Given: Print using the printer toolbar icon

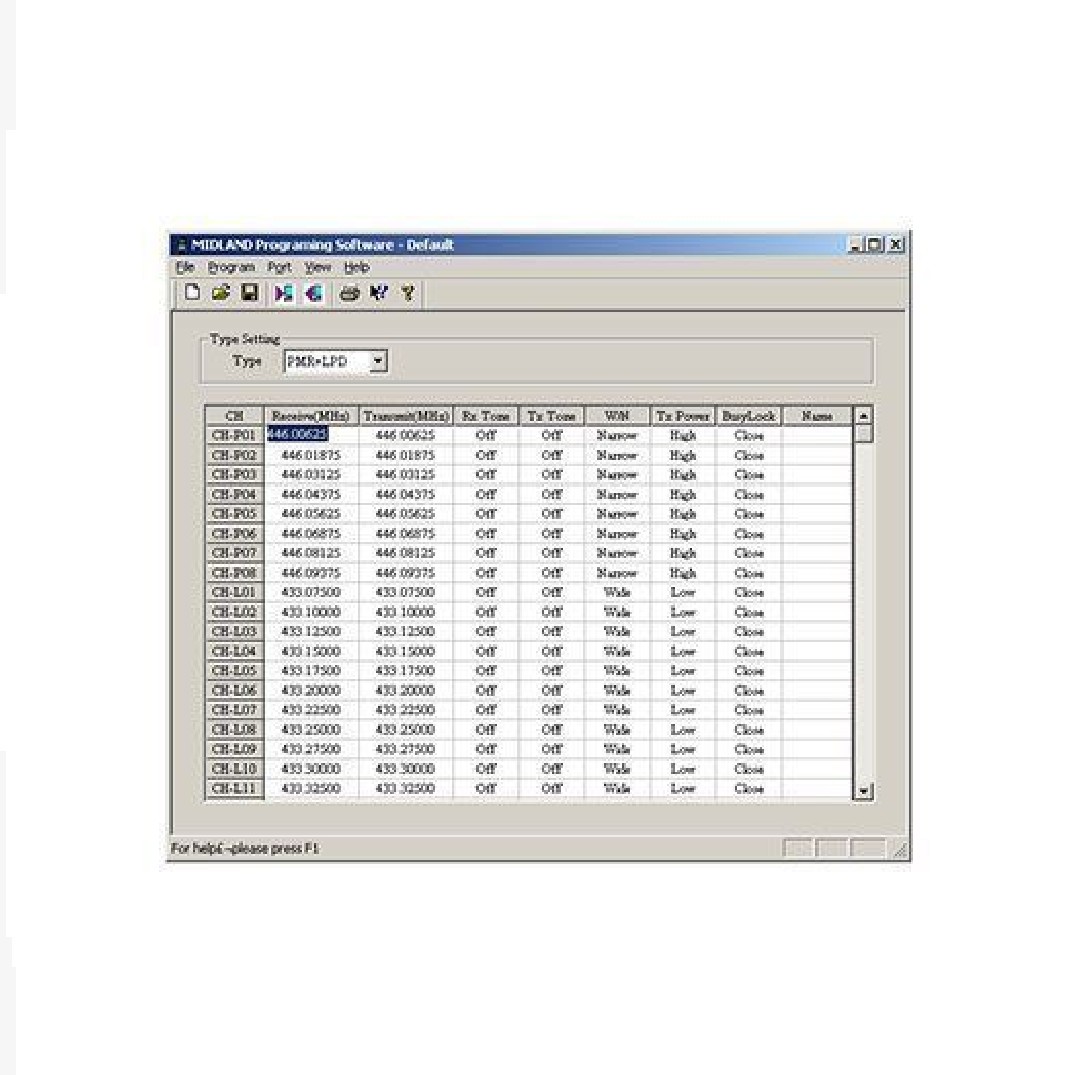Looking at the screenshot, I should click(350, 293).
